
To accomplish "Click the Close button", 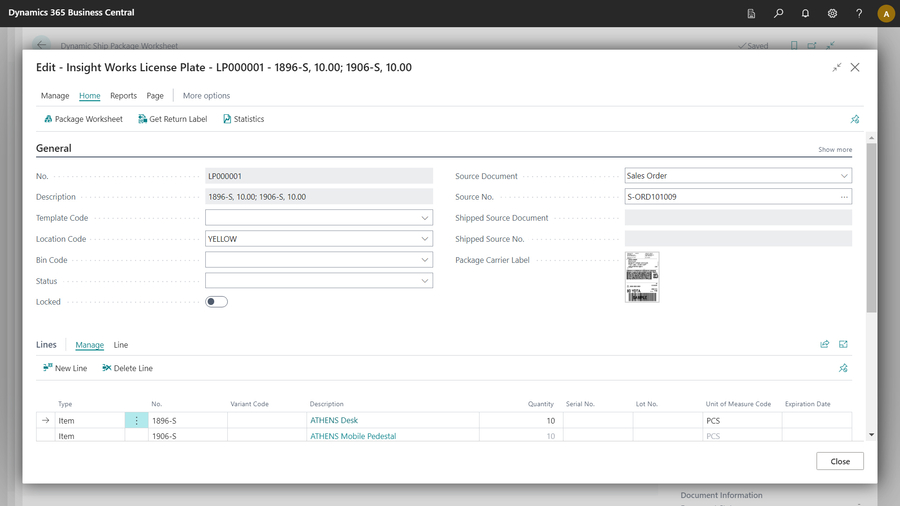I will (839, 461).
